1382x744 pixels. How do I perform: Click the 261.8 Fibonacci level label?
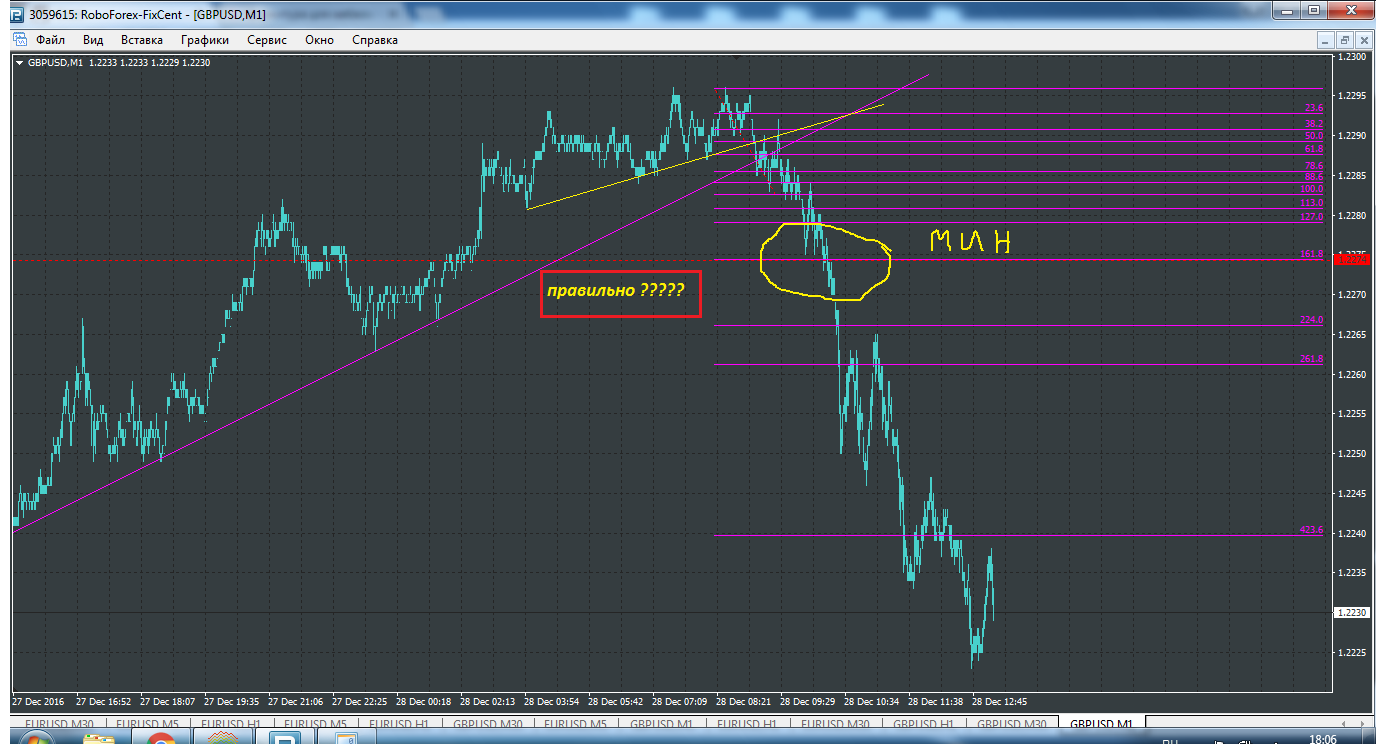point(1312,359)
